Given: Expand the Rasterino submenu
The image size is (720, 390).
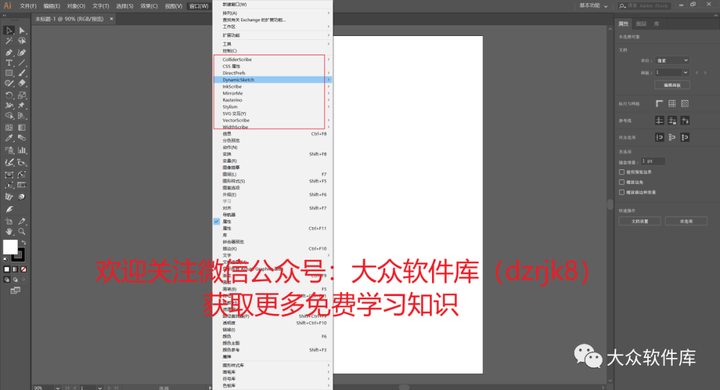Looking at the screenshot, I should pyautogui.click(x=273, y=100).
